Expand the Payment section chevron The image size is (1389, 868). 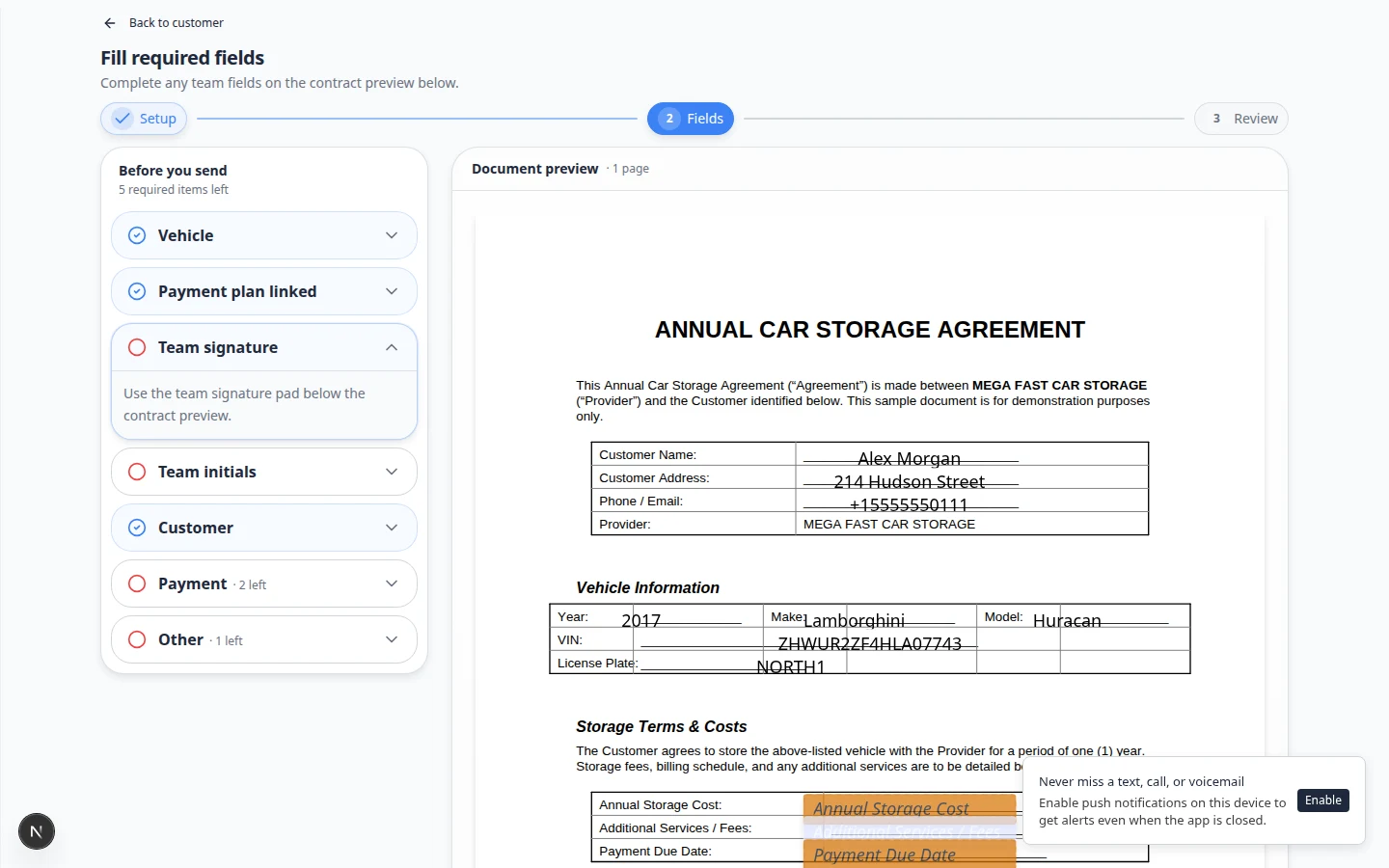click(392, 583)
